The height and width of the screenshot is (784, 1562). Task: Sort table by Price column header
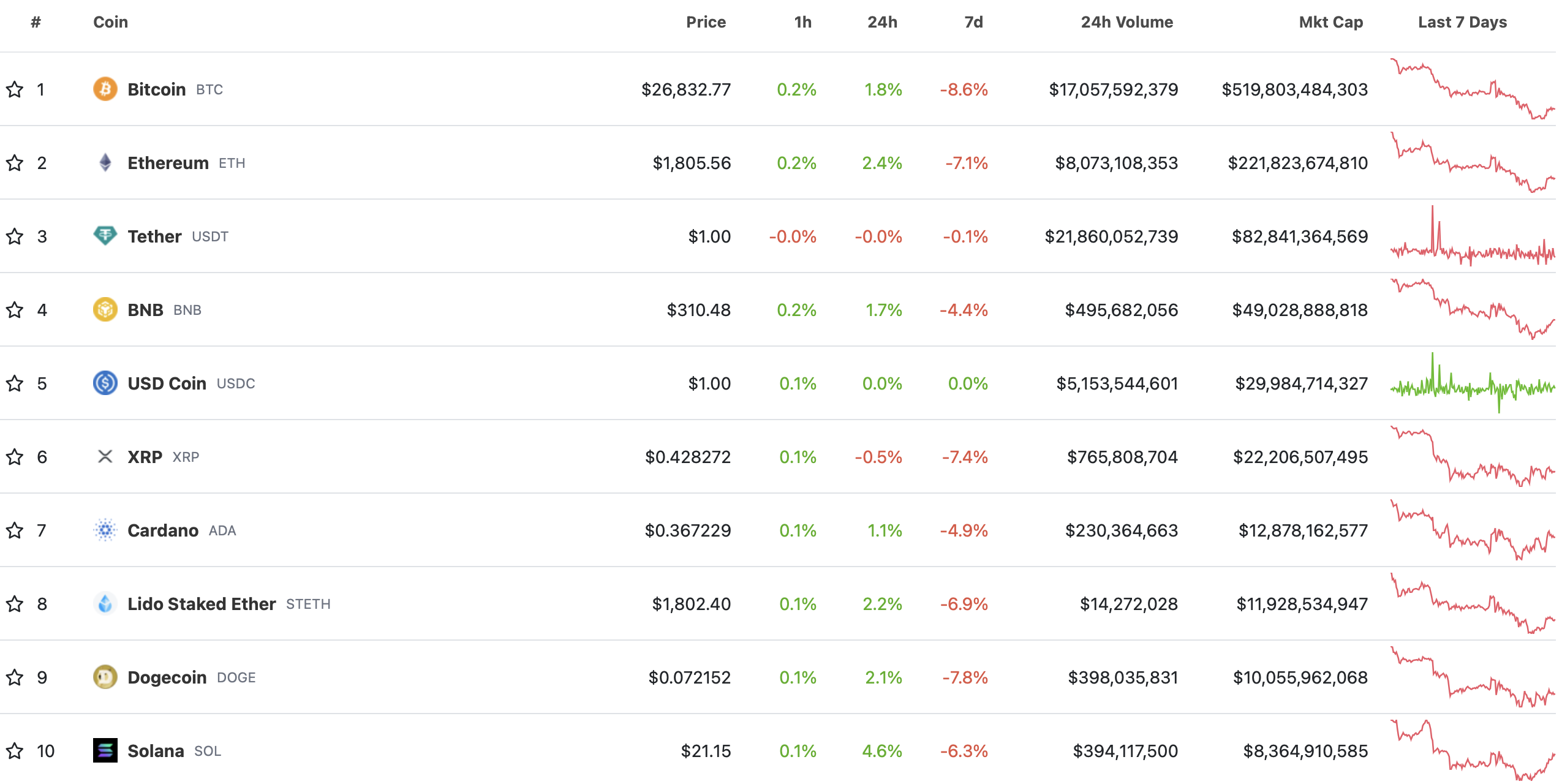tap(706, 22)
